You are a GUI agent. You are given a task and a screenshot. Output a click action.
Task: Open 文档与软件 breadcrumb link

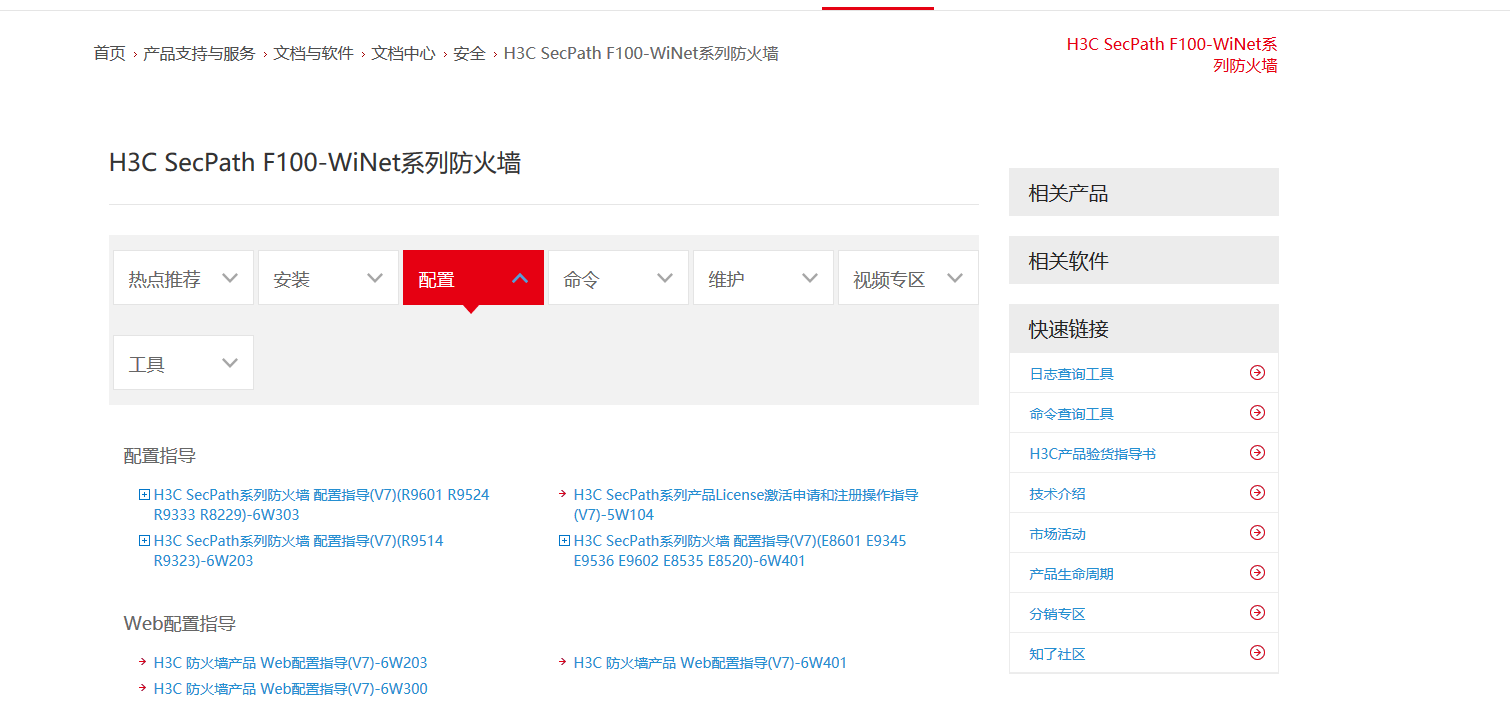314,53
